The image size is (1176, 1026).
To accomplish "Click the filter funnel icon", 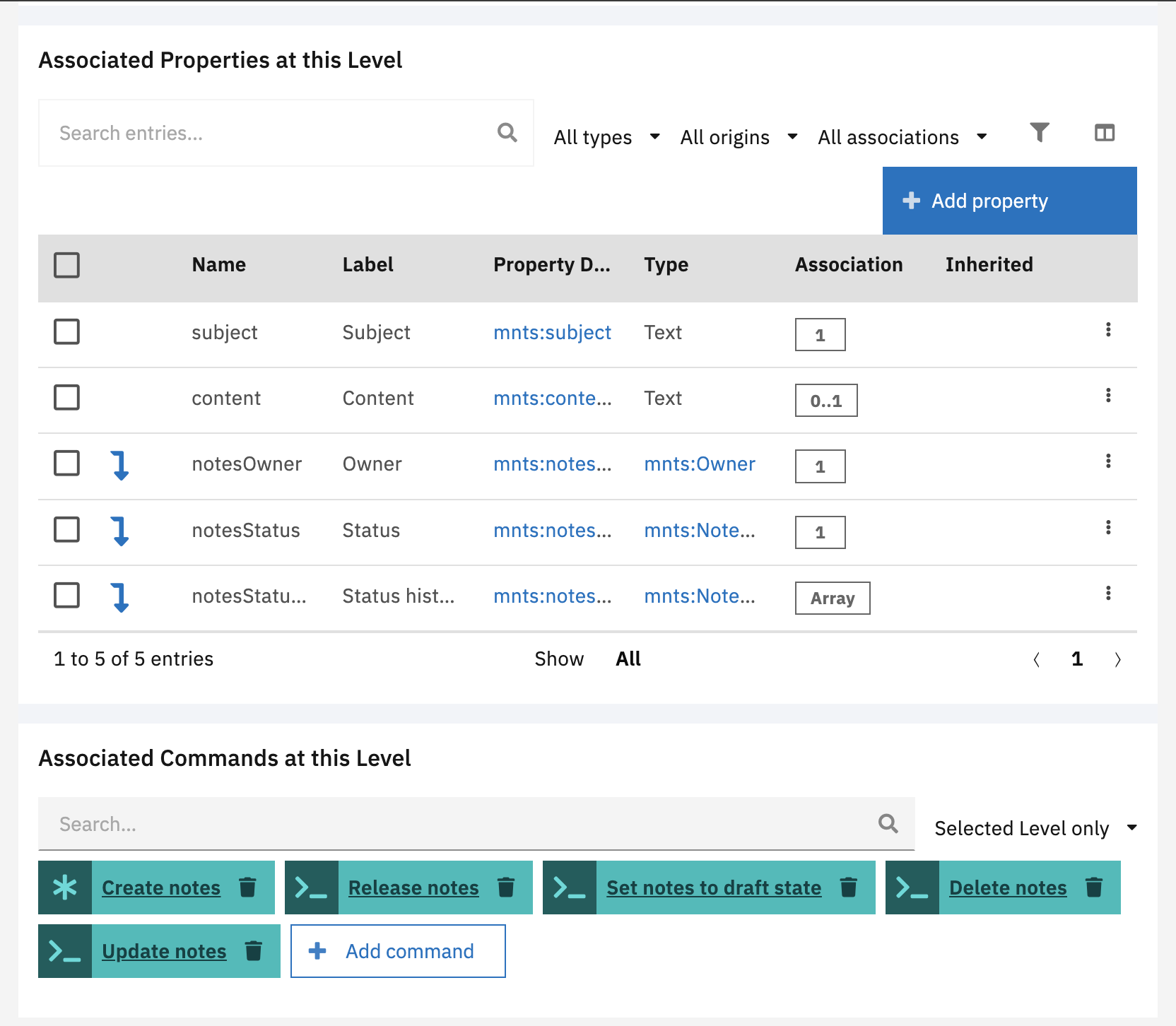I will pos(1039,133).
